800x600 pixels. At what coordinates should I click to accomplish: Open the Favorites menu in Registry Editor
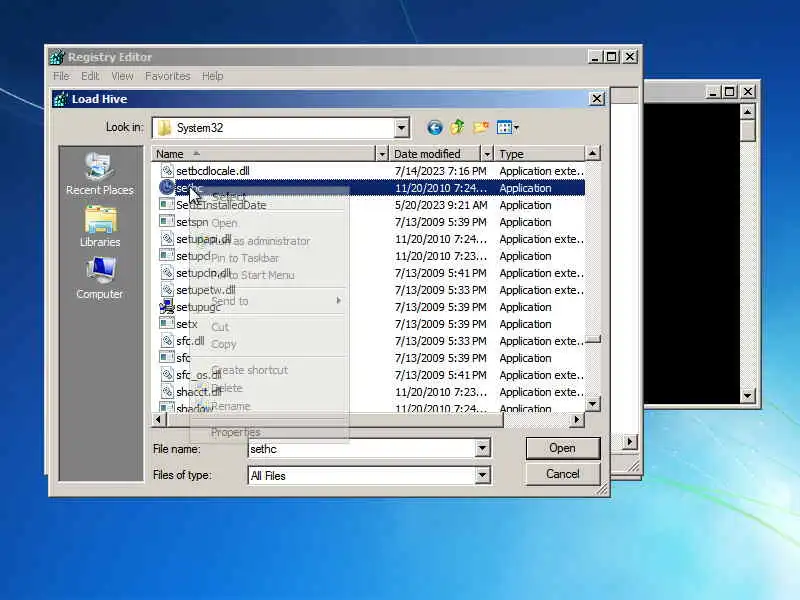pyautogui.click(x=167, y=76)
